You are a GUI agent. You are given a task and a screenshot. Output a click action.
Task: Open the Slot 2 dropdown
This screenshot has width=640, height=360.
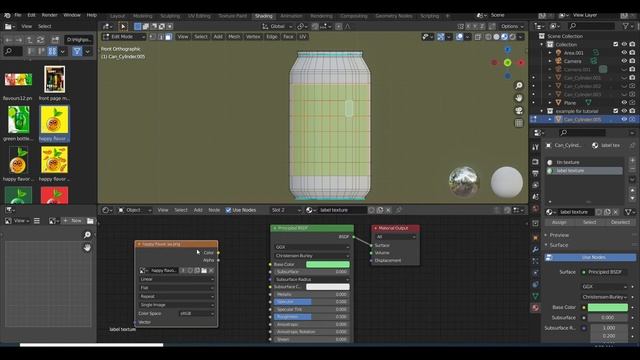[x=286, y=210]
